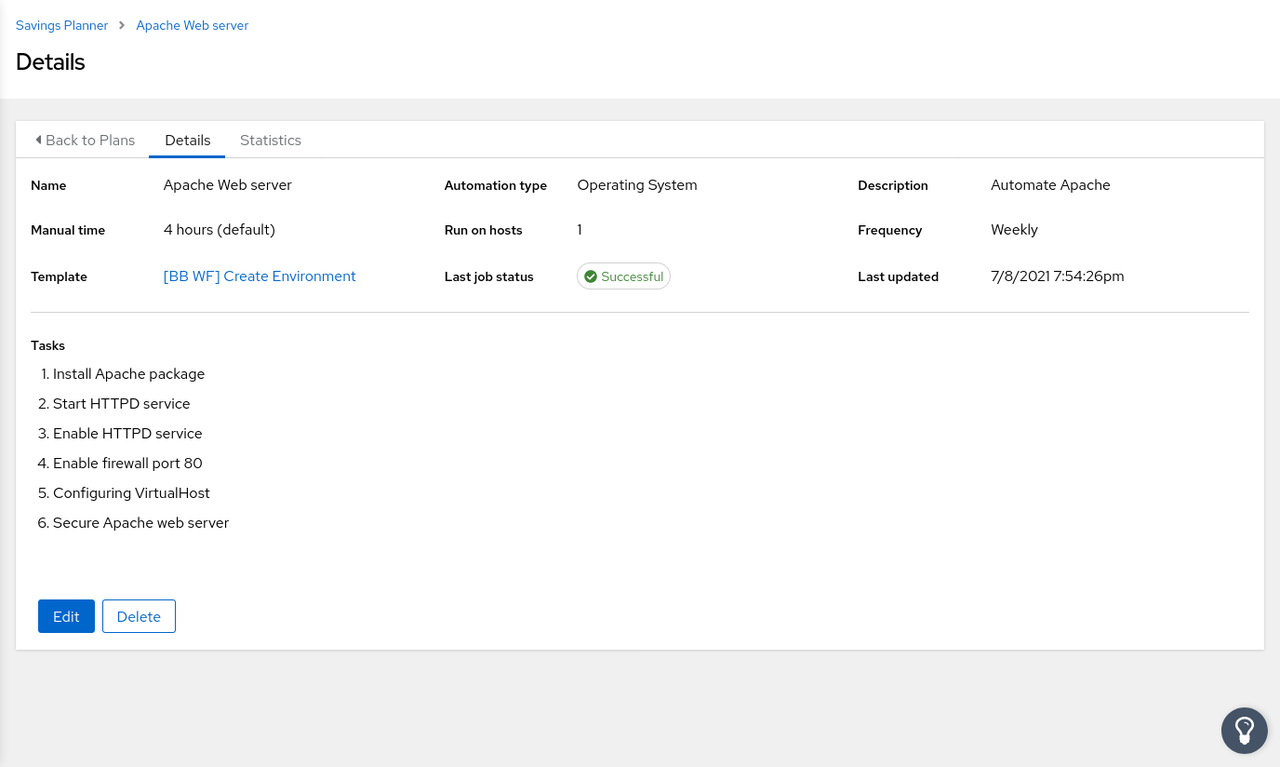
Task: Click the Enable firewall port 80 task
Action: pyautogui.click(x=127, y=463)
